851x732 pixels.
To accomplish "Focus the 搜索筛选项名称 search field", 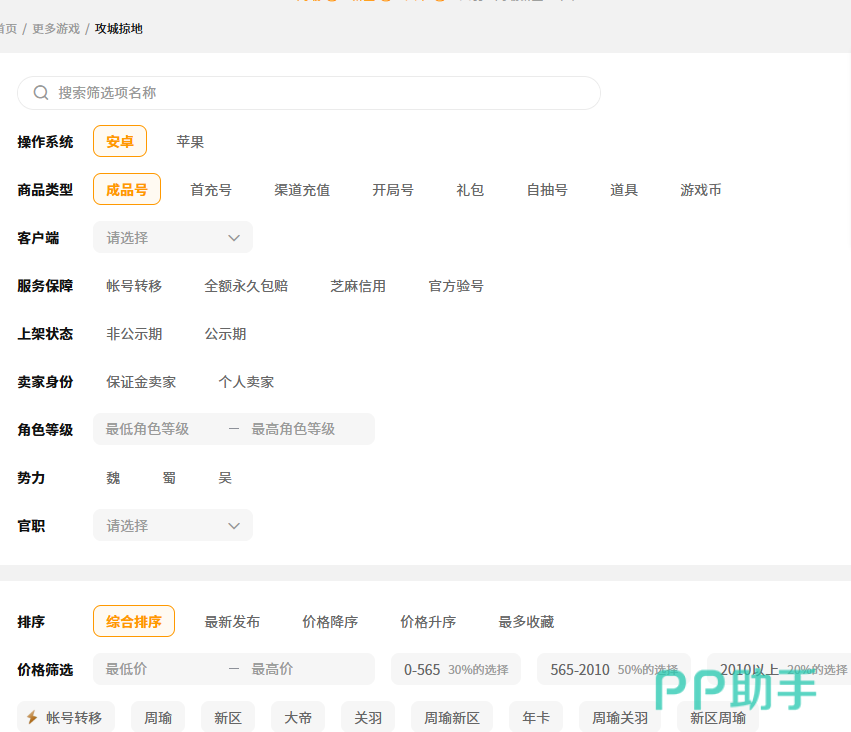I will click(320, 93).
